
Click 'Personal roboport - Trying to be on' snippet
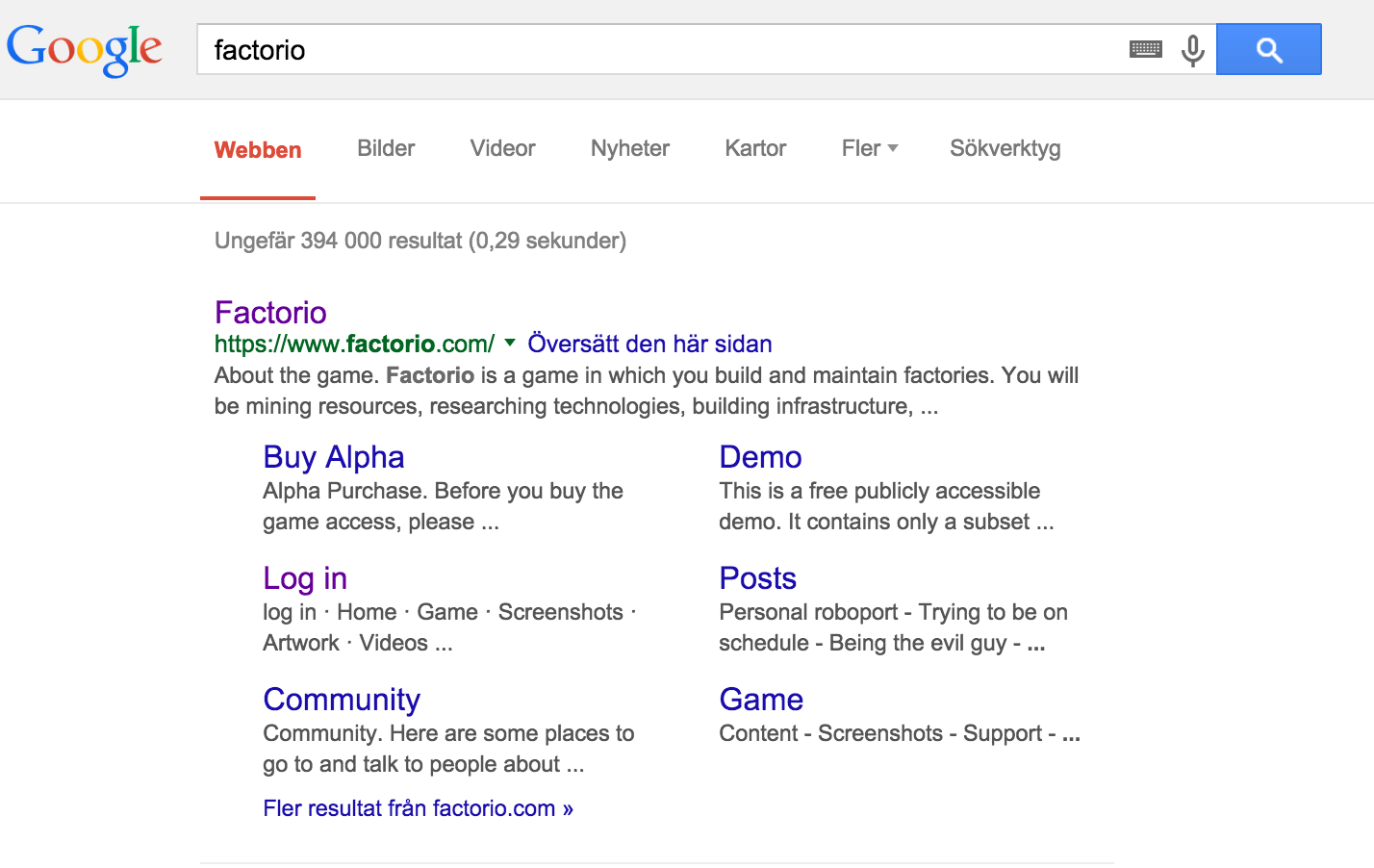point(893,627)
